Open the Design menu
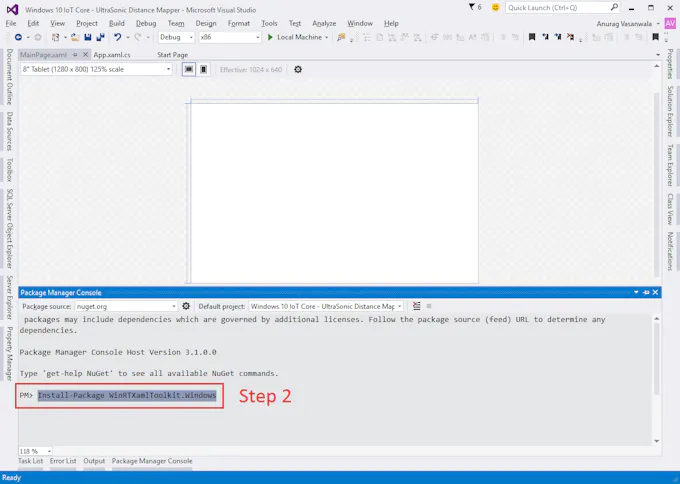 [x=206, y=23]
